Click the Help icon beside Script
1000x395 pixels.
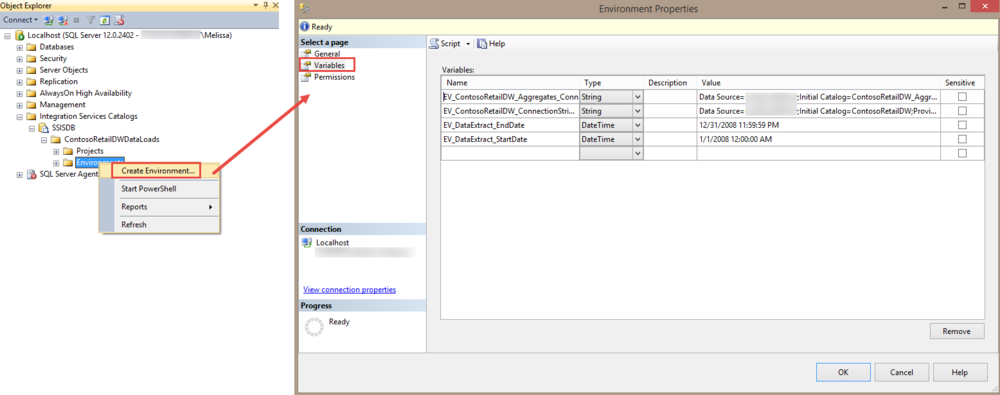(483, 43)
